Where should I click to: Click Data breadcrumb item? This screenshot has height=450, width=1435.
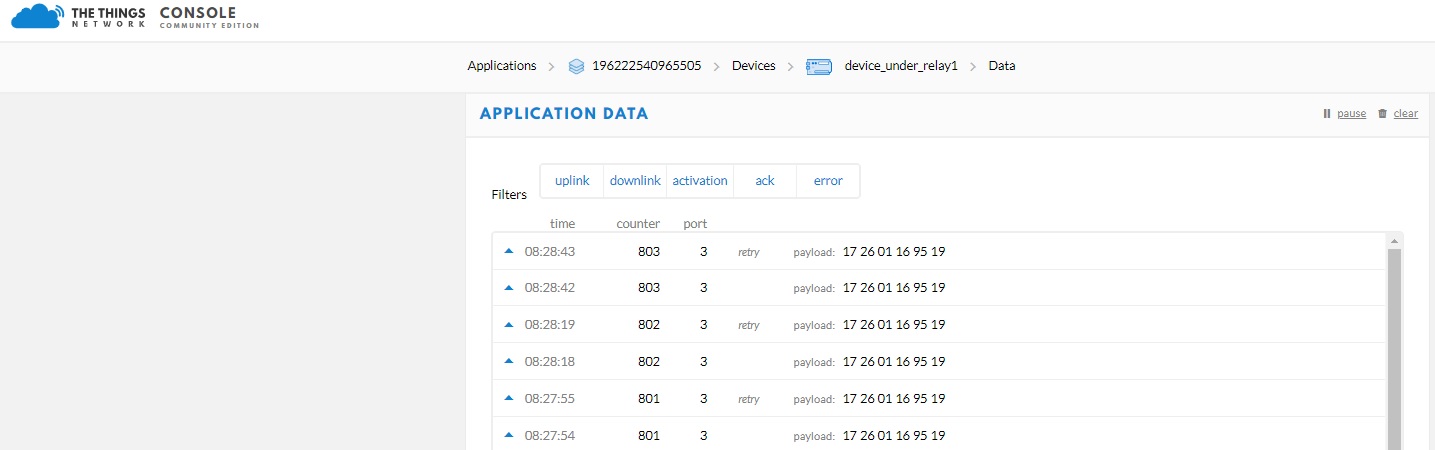[x=1002, y=66]
